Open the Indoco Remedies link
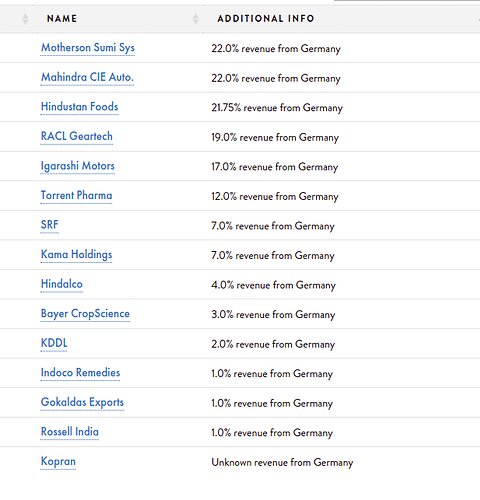Viewport: 480px width, 500px height. (80, 373)
